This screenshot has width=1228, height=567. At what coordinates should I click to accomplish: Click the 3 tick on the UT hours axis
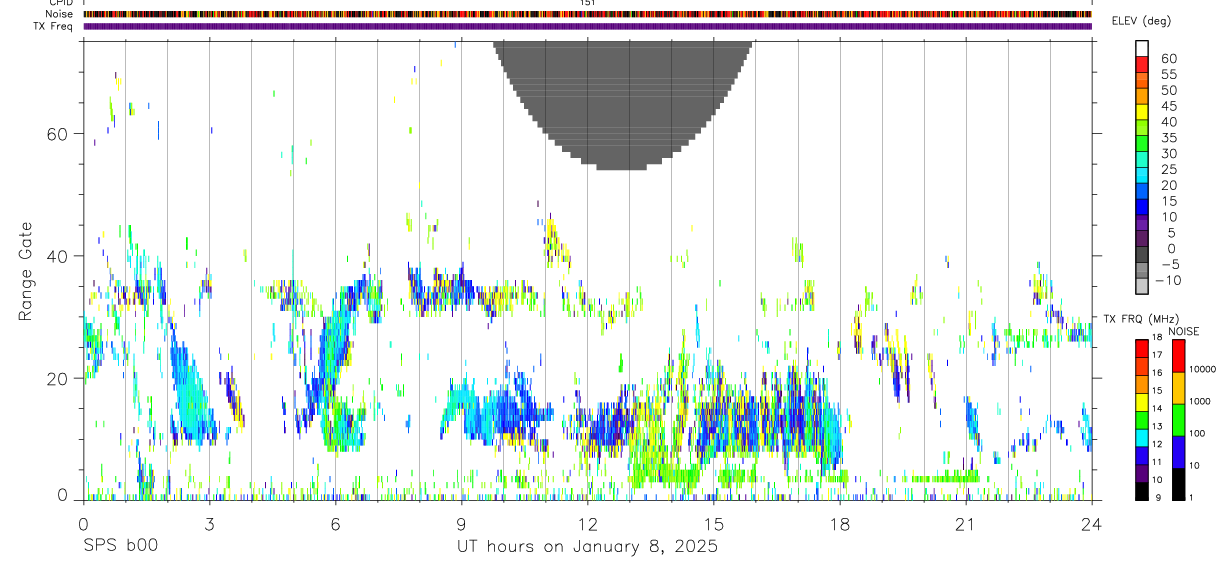tap(209, 524)
